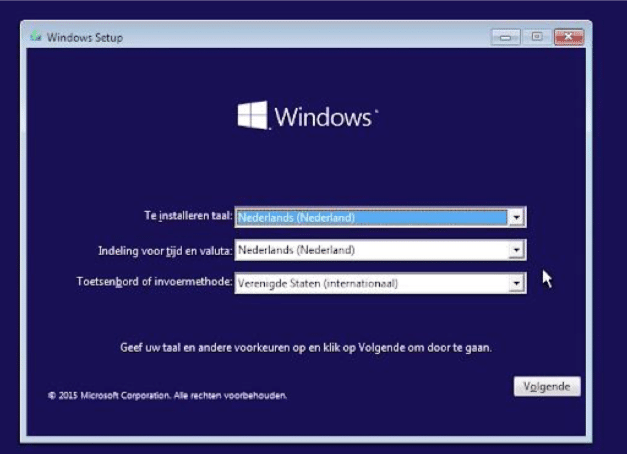The image size is (627, 454).
Task: Open the 'Toetsenbord of invoermethode' dropdown arrow
Action: coord(516,283)
